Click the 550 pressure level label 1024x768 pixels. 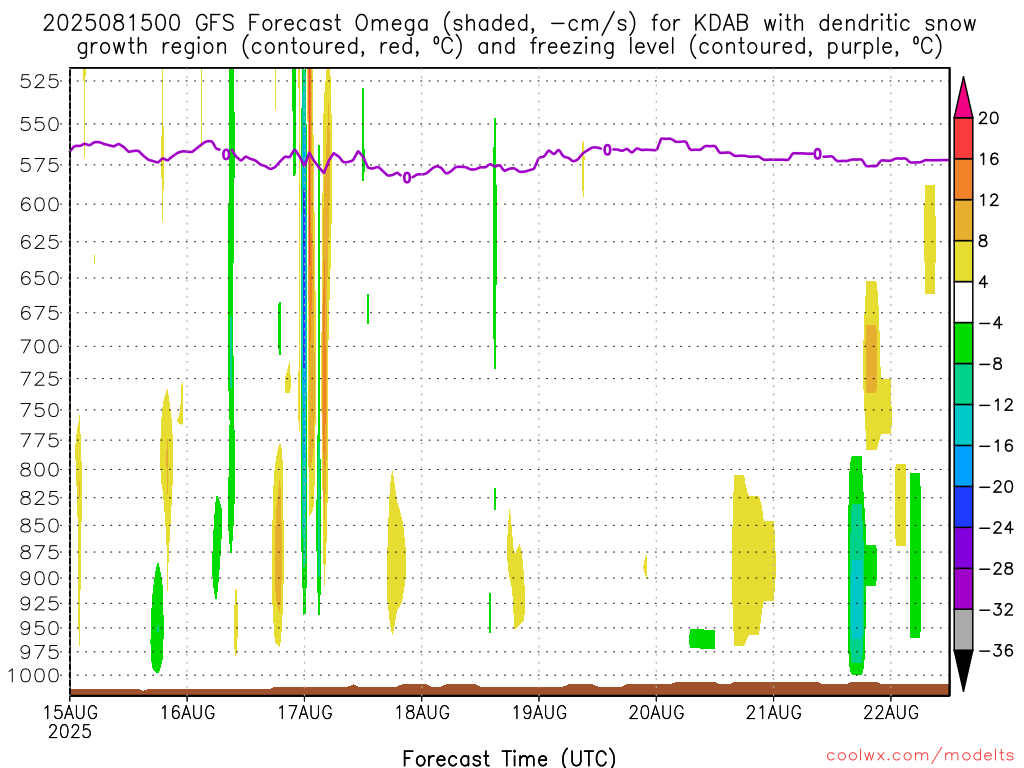click(x=40, y=124)
